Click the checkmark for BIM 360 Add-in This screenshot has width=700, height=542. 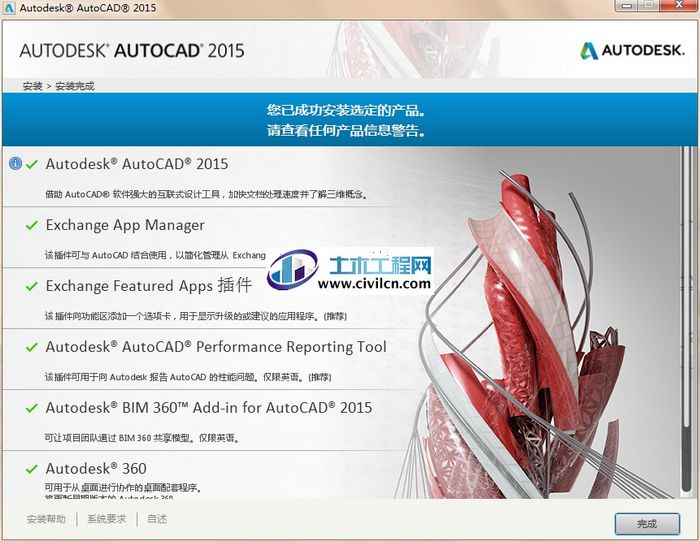tap(32, 408)
